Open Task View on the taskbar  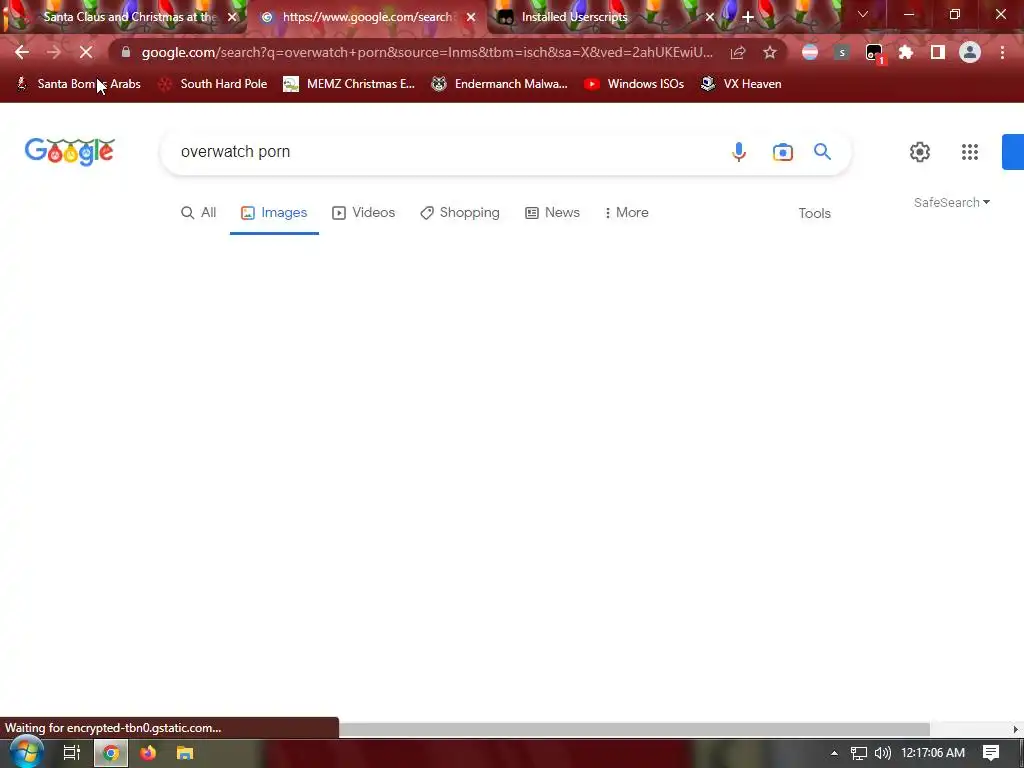[72, 753]
